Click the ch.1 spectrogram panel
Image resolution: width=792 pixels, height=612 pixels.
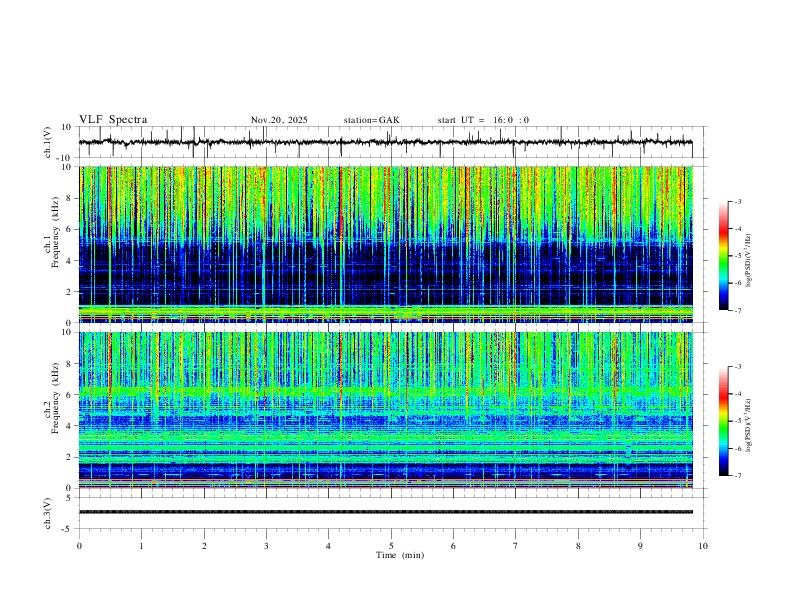pyautogui.click(x=385, y=244)
